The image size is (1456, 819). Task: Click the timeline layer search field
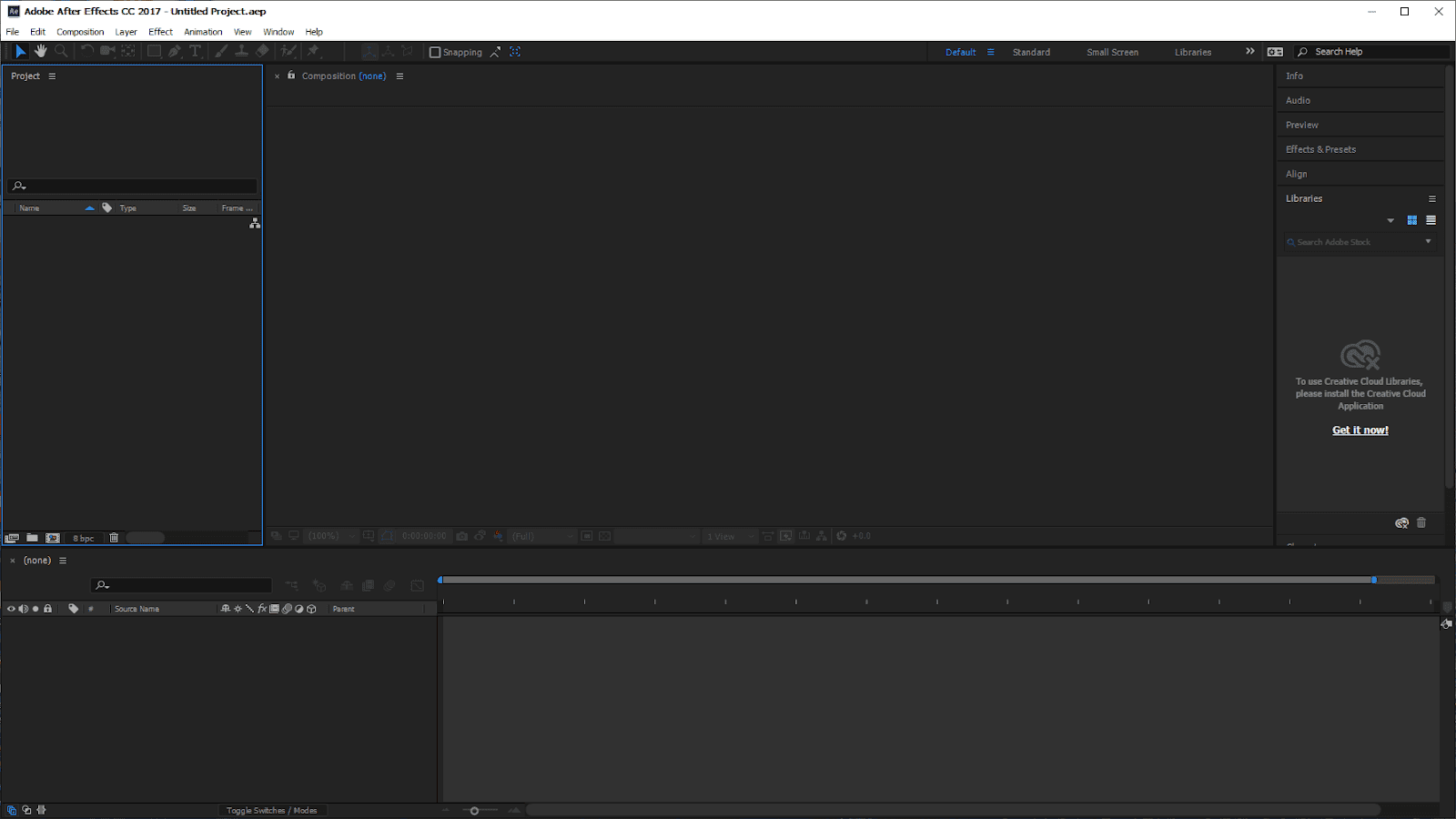coord(181,585)
